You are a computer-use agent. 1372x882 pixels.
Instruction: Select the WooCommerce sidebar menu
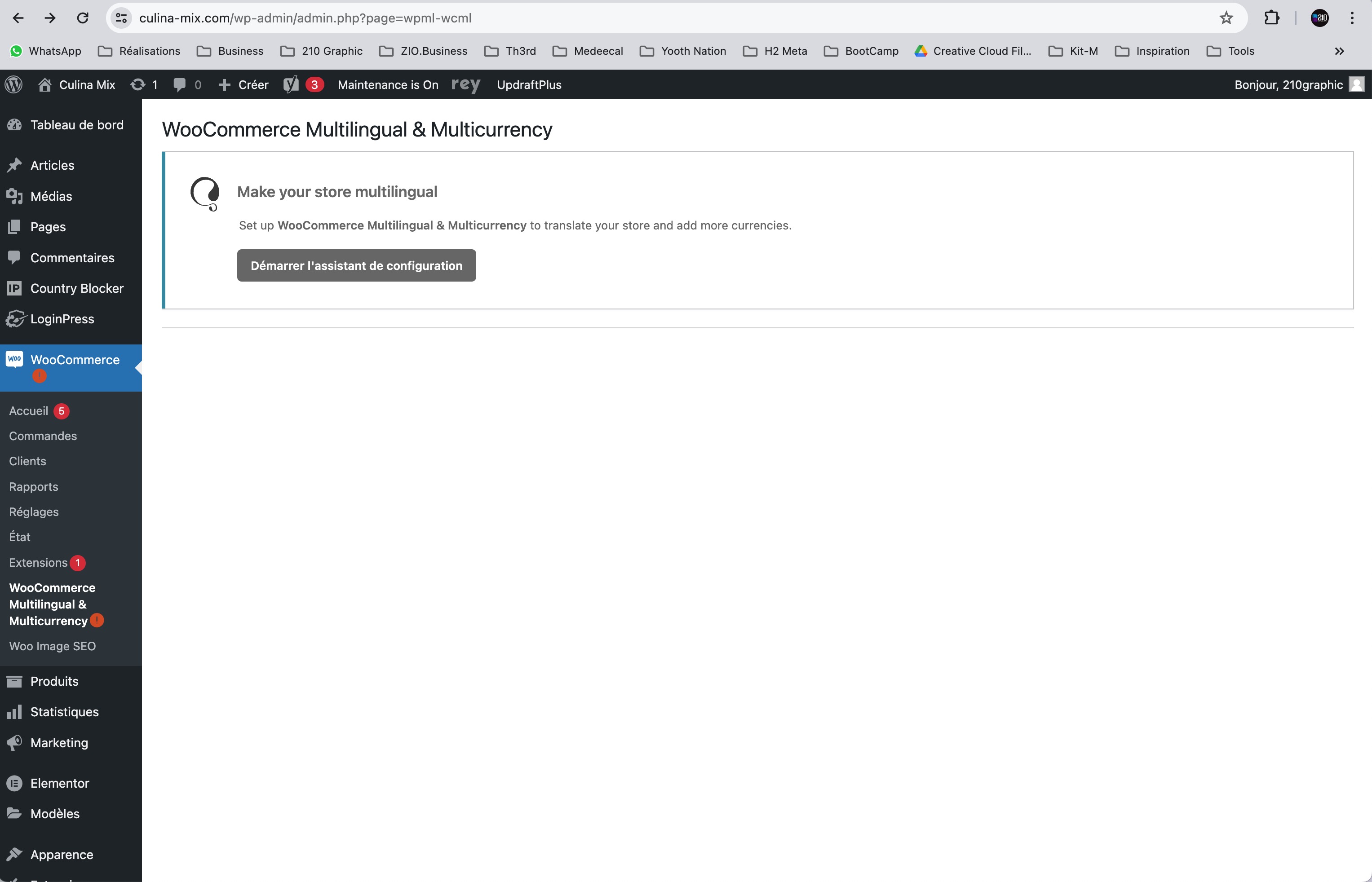(x=71, y=368)
